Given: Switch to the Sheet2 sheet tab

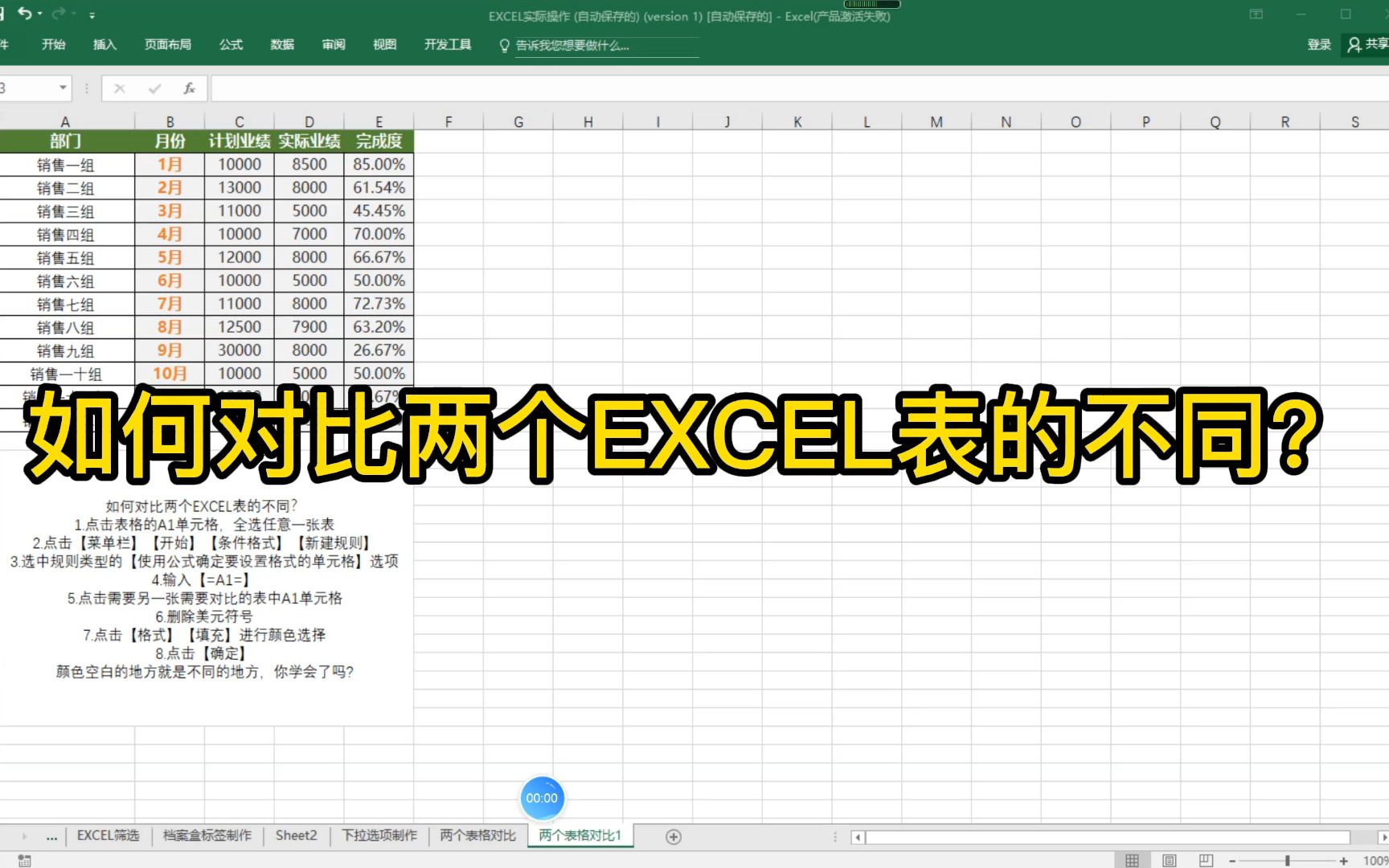Looking at the screenshot, I should coord(296,836).
